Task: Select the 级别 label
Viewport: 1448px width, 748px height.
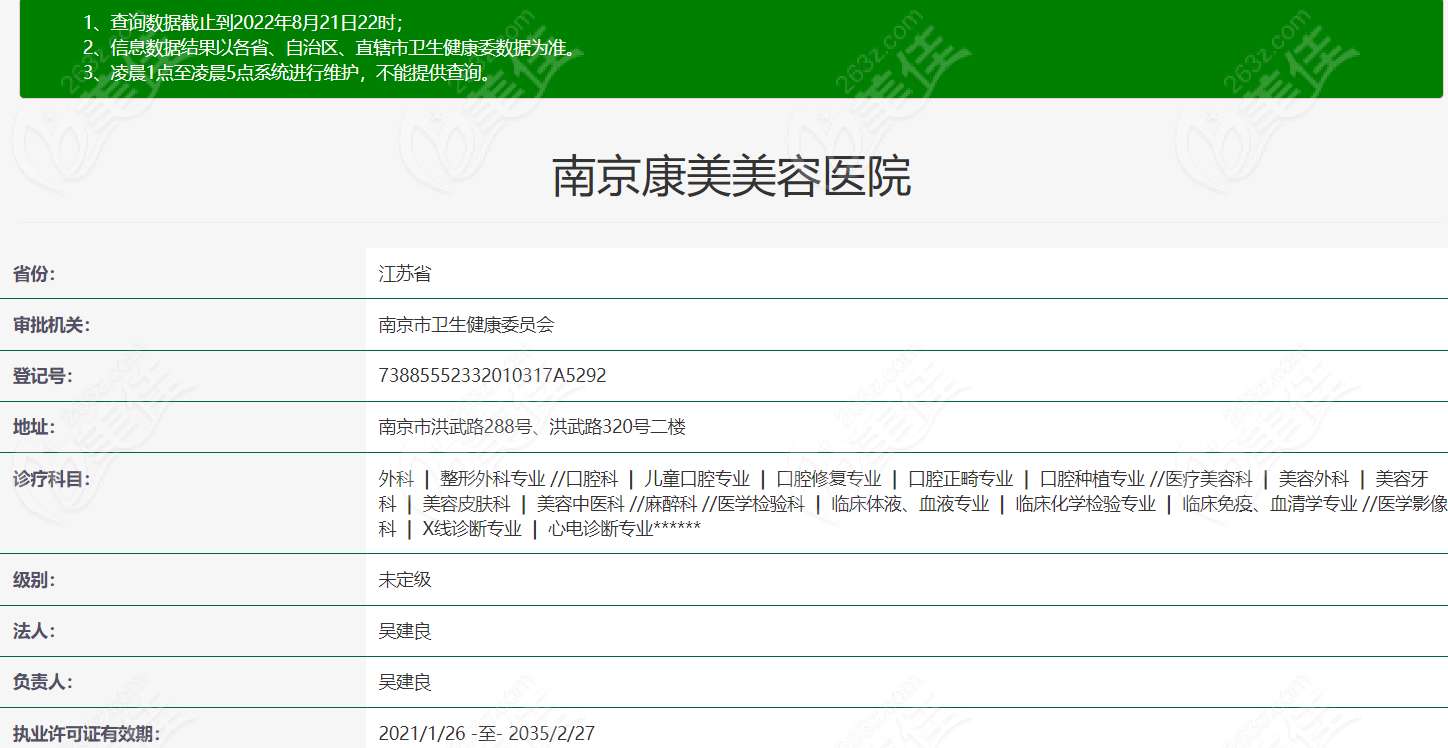Action: point(34,580)
